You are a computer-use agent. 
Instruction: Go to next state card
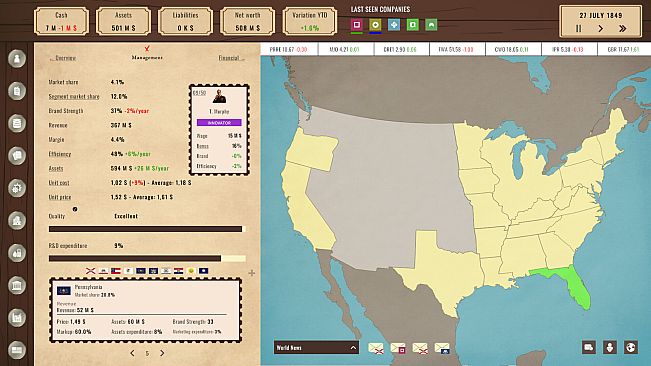pos(162,353)
